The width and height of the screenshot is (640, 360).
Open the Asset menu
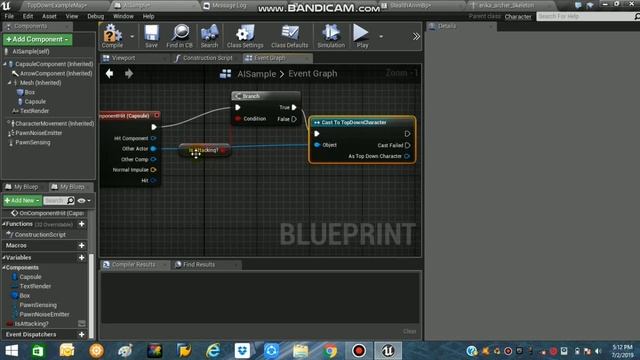tap(49, 16)
